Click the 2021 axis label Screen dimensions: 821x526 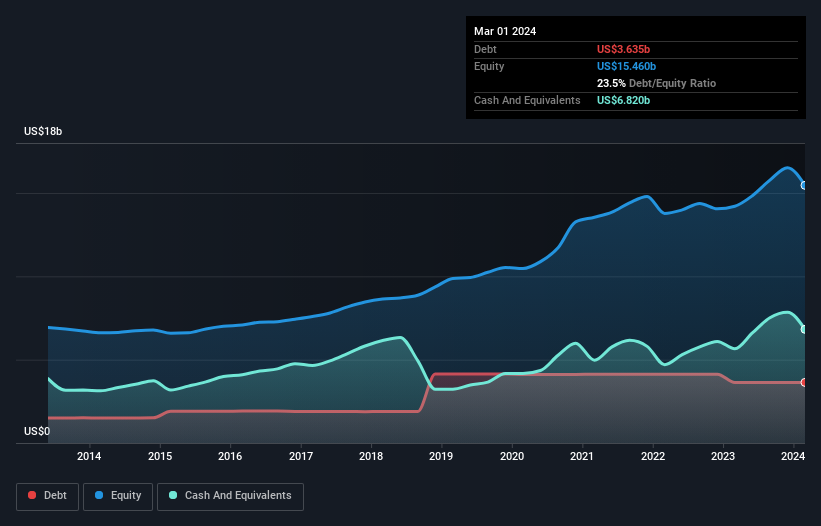click(x=582, y=456)
